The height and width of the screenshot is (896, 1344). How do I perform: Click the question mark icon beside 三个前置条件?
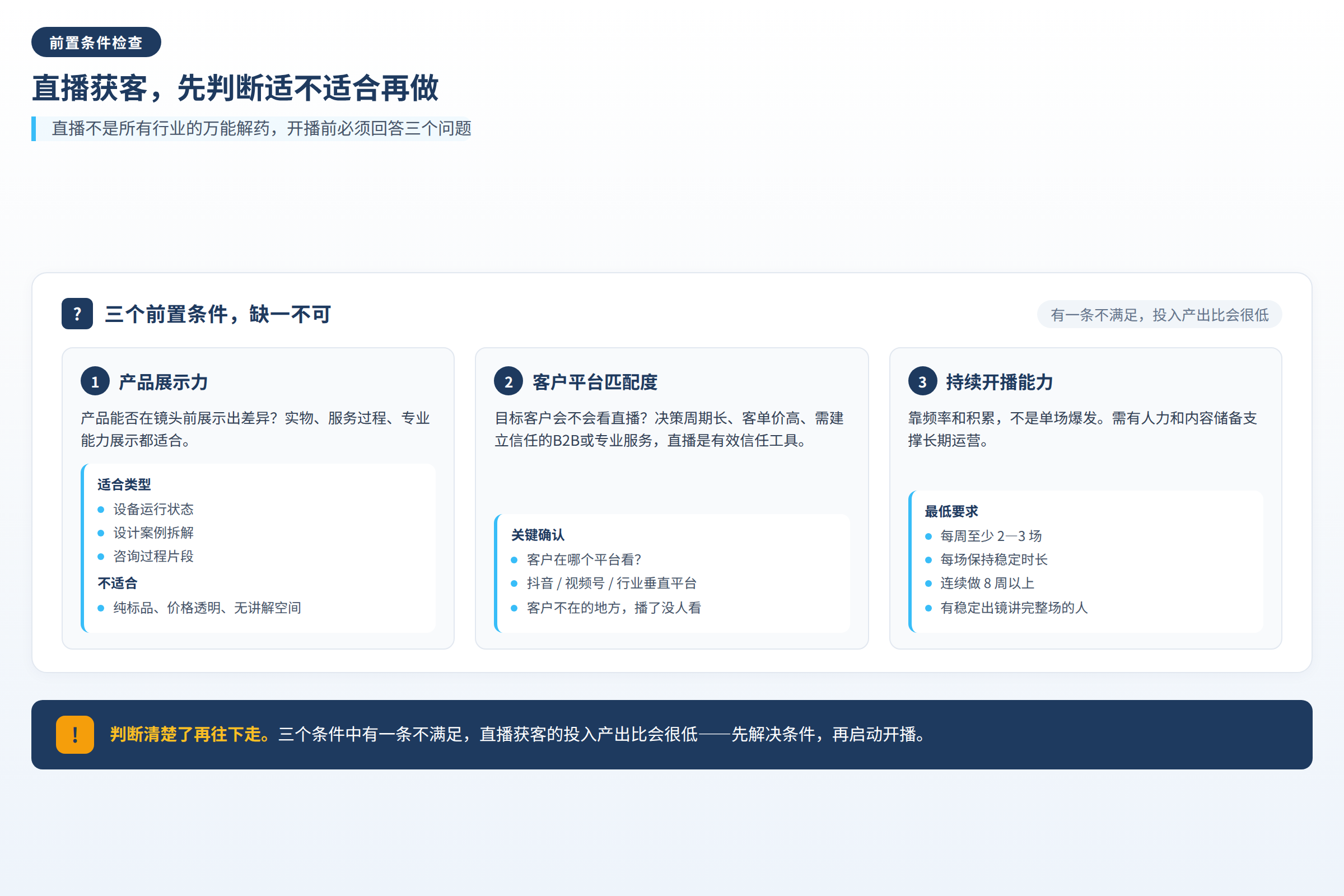77,314
